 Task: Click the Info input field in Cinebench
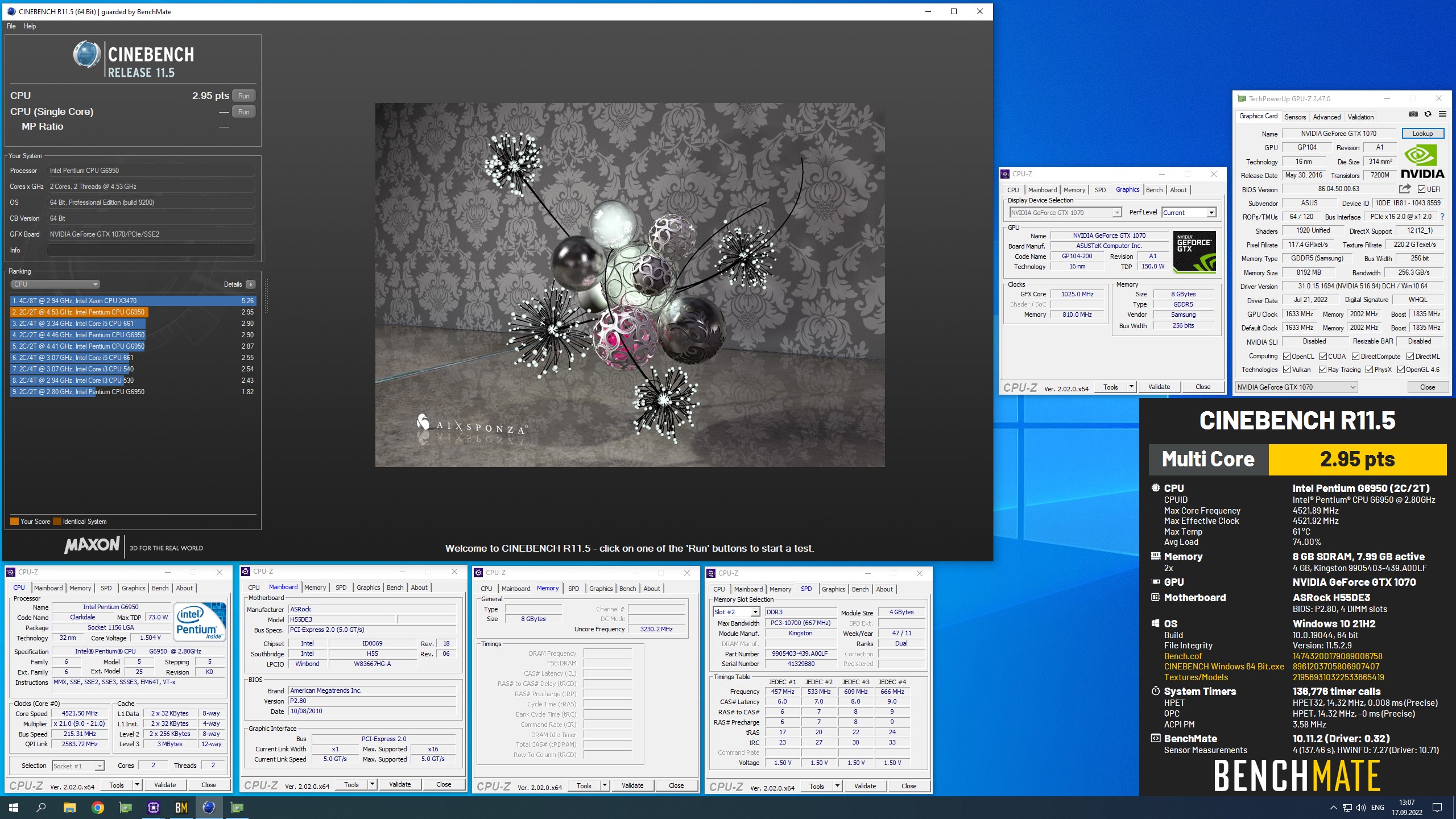pyautogui.click(x=151, y=250)
